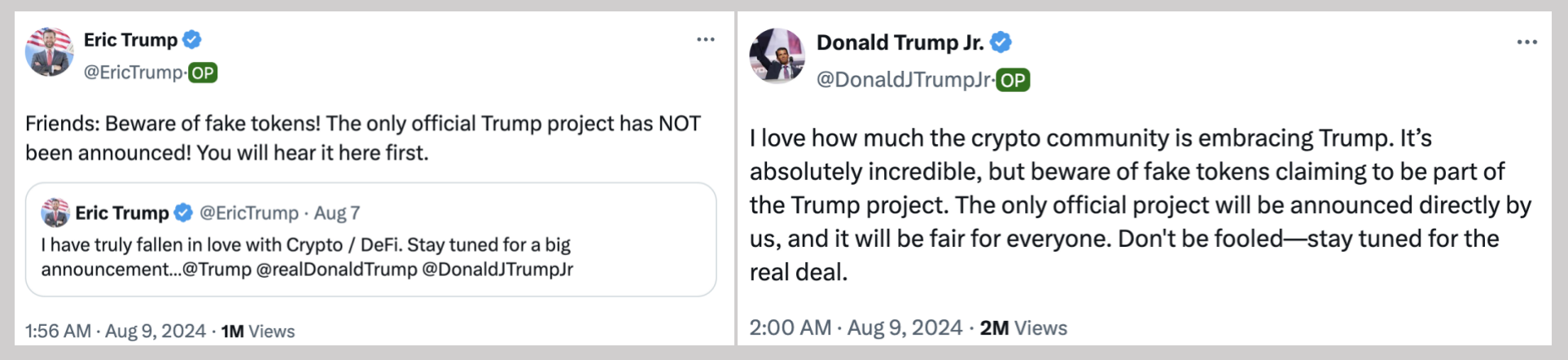Click the @DonaldJTrumpJr handle under the name
Image resolution: width=1568 pixels, height=360 pixels.
[904, 80]
